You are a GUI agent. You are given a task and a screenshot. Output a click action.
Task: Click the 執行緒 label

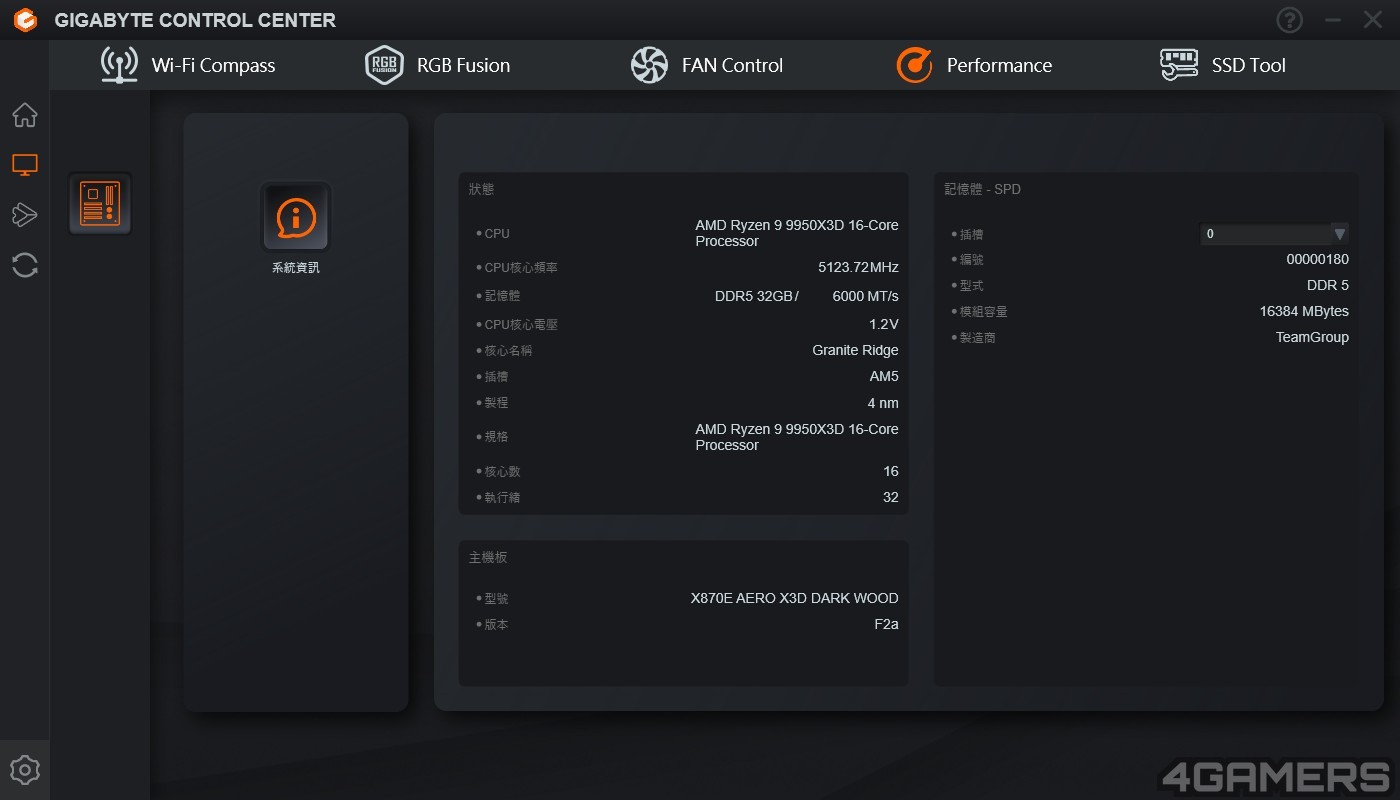502,497
